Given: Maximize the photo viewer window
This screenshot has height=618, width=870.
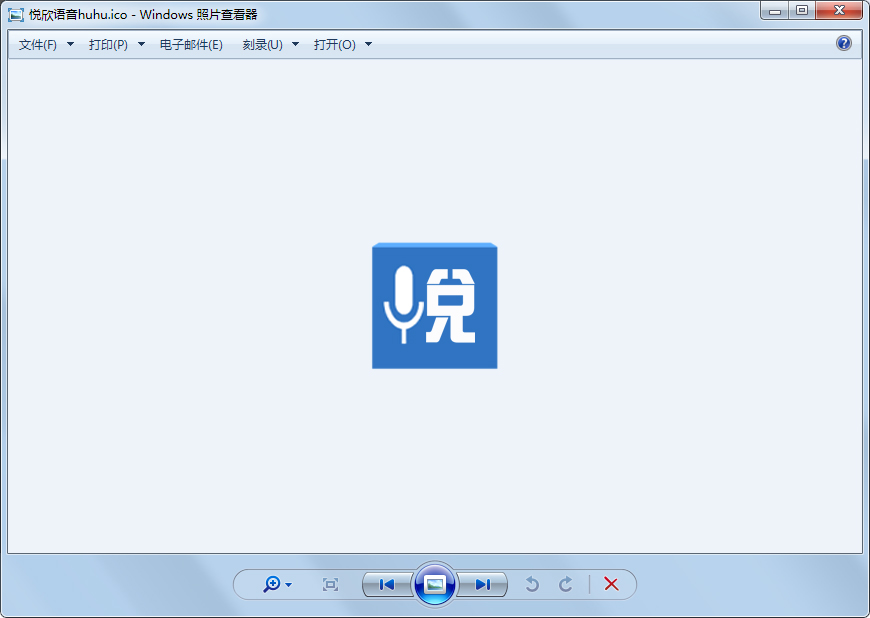Looking at the screenshot, I should tap(801, 10).
